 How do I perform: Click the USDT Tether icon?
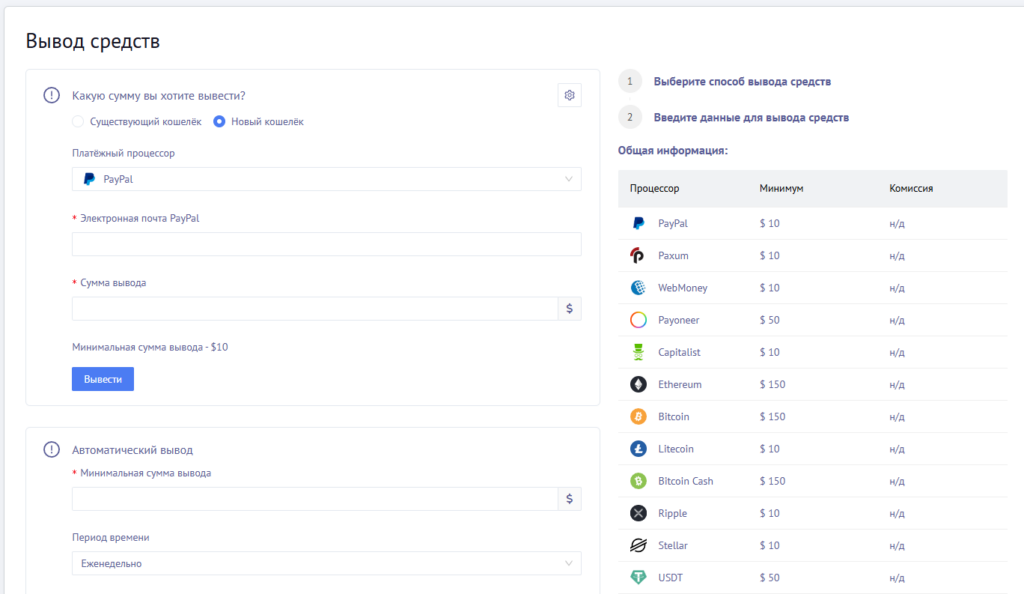638,577
